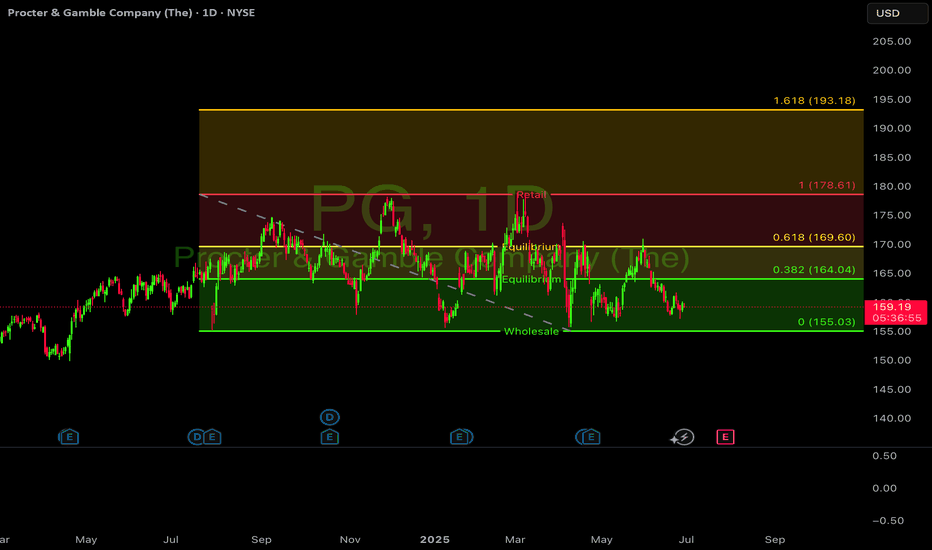The image size is (932, 550).
Task: Click the green Equilibrium label
Action: (531, 279)
